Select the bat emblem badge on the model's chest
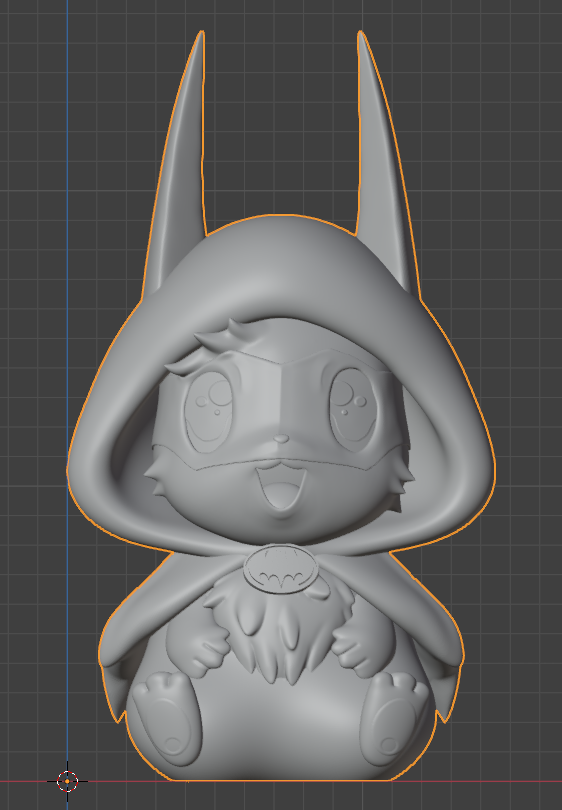Image resolution: width=562 pixels, height=810 pixels. (x=281, y=569)
